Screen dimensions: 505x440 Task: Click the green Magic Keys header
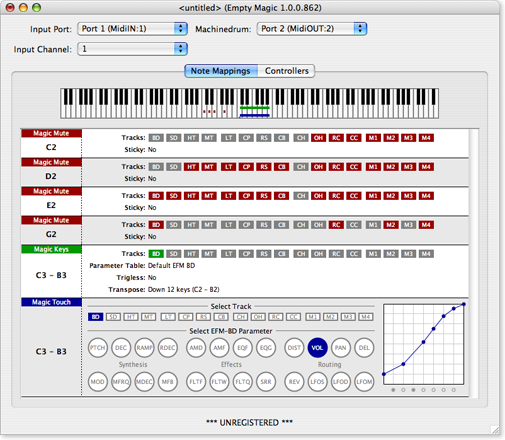tap(51, 249)
